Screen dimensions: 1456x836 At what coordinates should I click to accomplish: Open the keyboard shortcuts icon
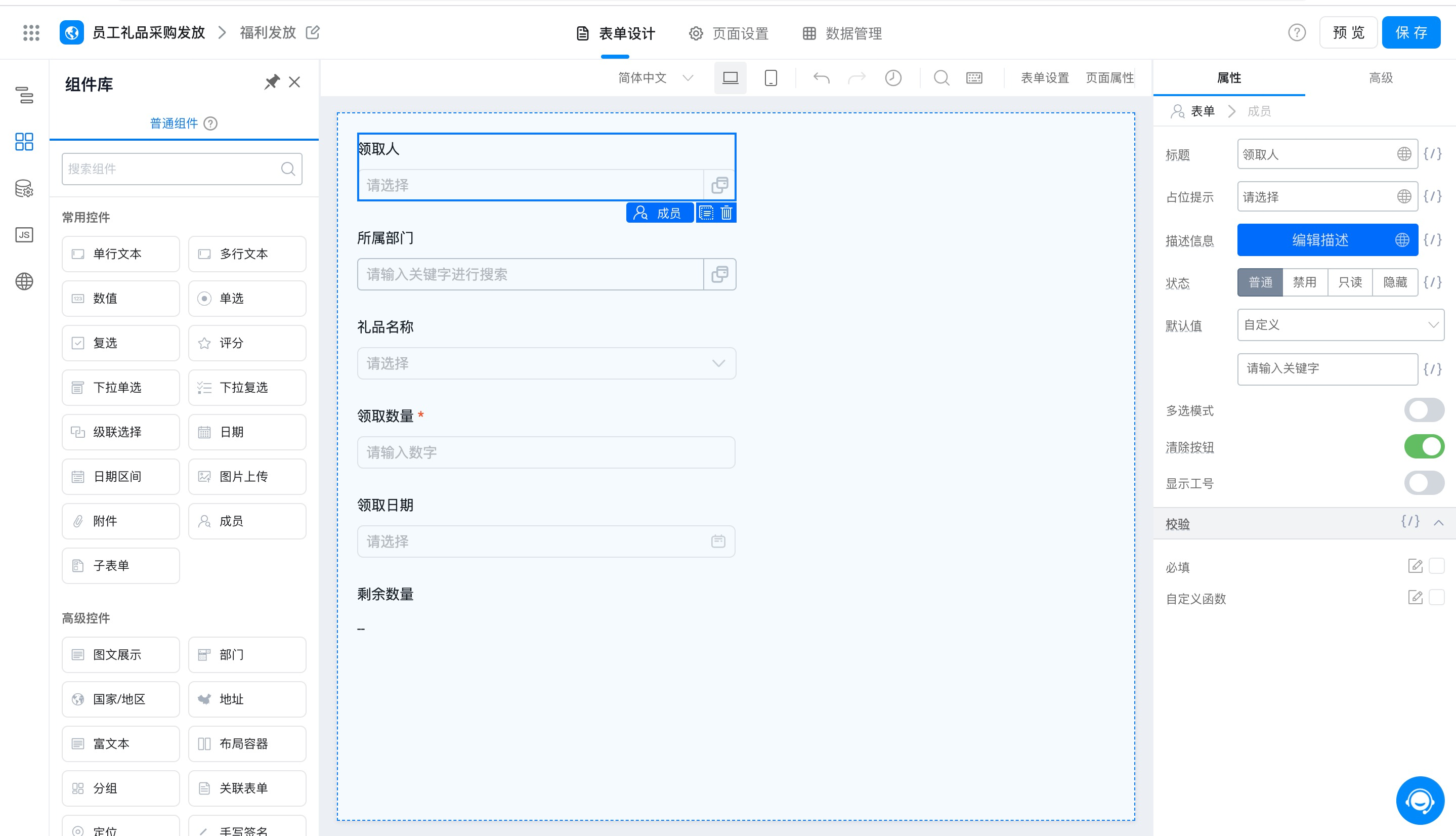tap(974, 77)
